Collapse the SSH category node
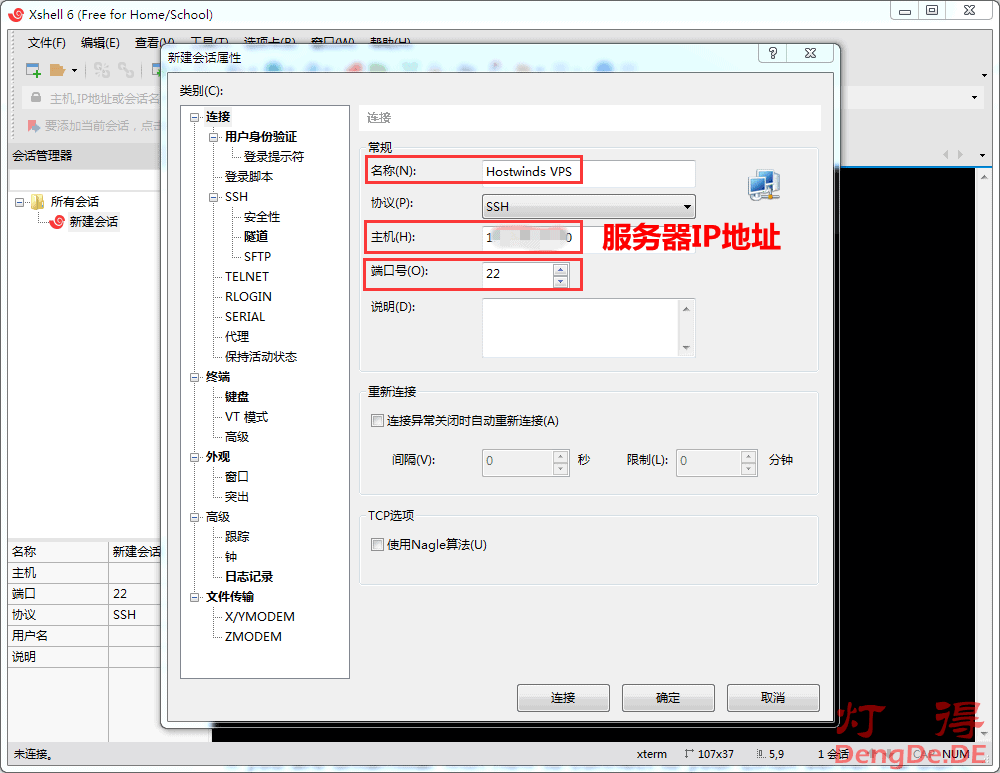 point(213,197)
